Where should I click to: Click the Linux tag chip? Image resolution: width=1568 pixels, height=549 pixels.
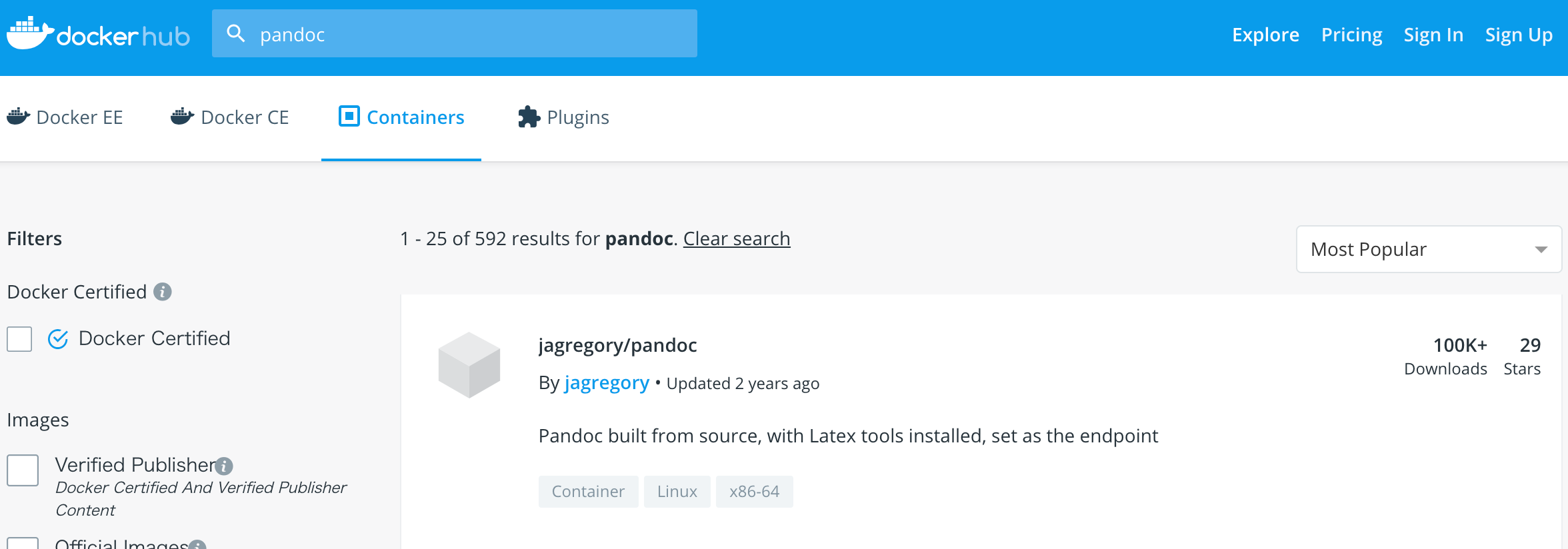coord(677,492)
